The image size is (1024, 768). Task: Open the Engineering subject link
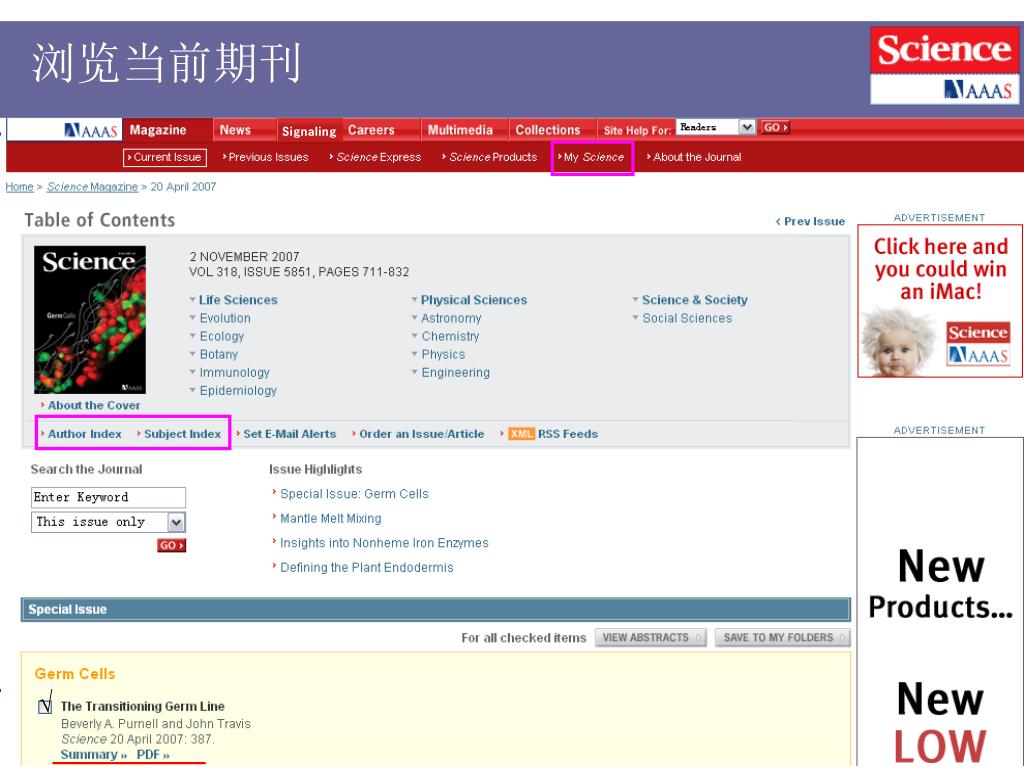point(455,372)
